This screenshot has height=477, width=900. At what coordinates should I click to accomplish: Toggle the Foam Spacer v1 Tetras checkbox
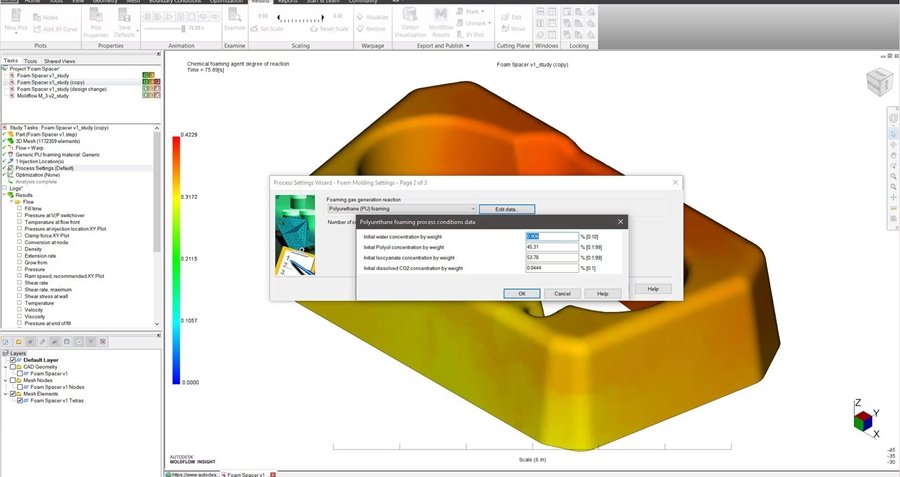click(x=20, y=401)
